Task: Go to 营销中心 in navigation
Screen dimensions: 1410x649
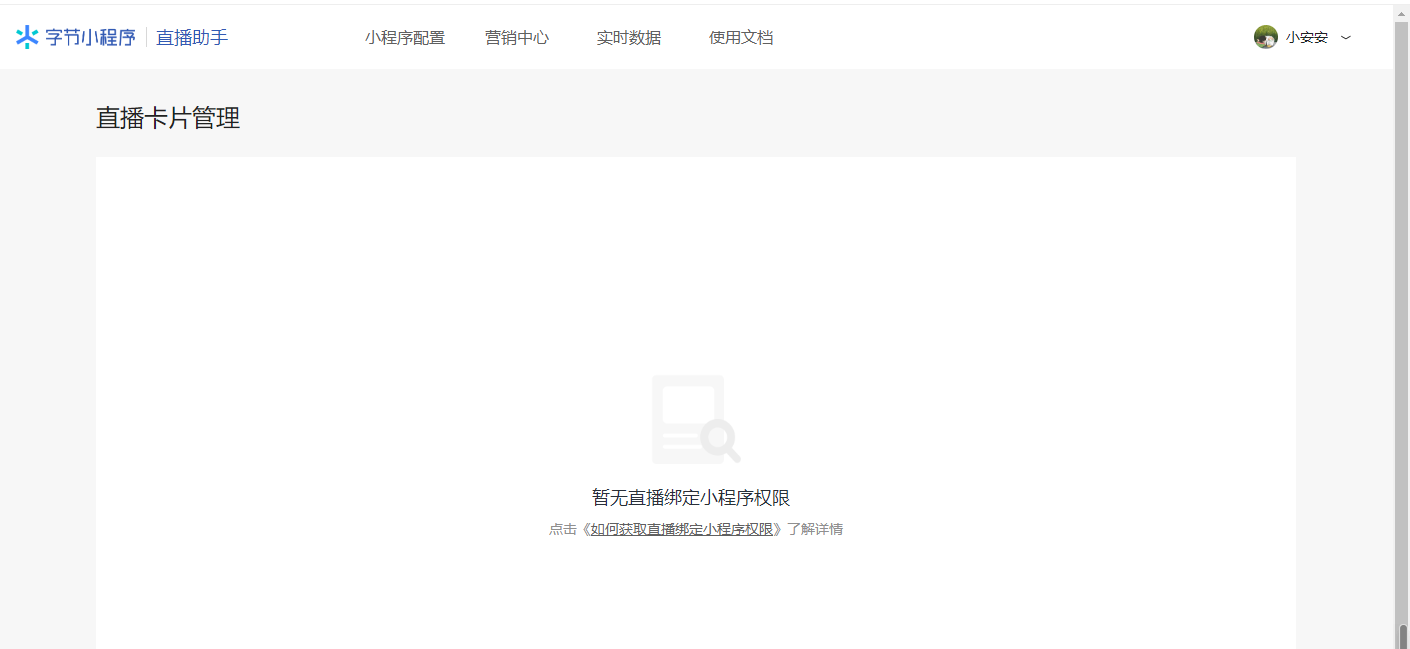Action: (x=517, y=38)
